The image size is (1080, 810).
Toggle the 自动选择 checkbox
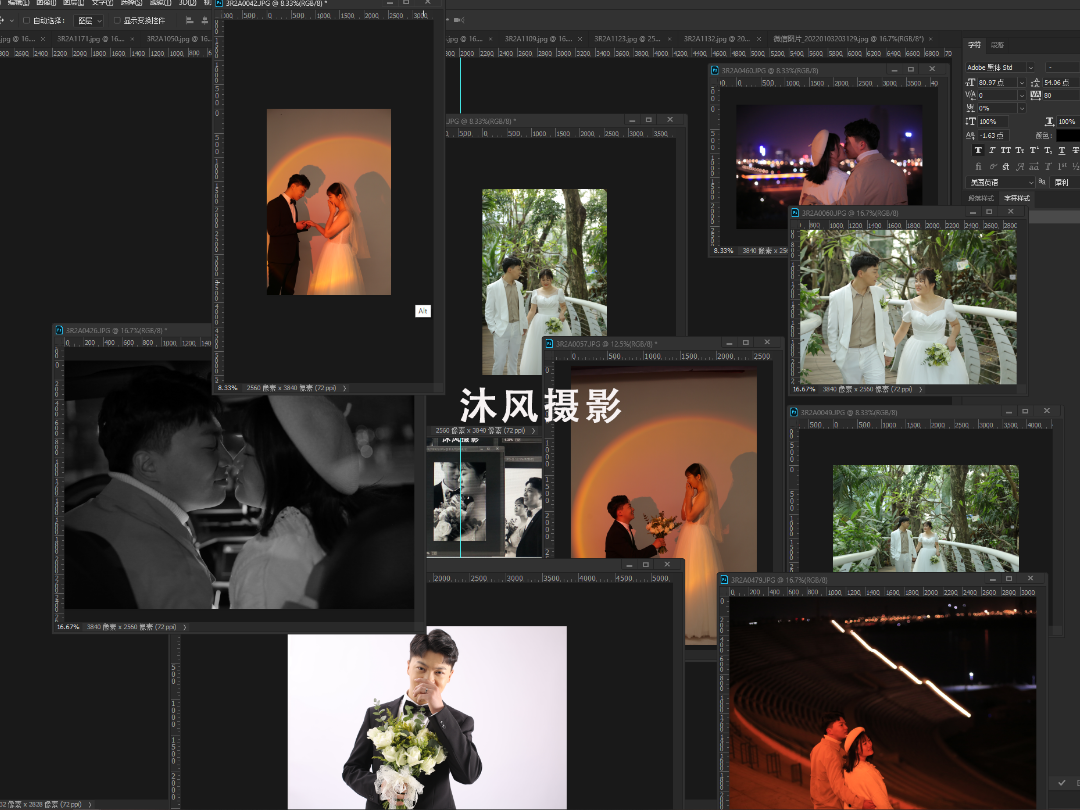tap(26, 21)
